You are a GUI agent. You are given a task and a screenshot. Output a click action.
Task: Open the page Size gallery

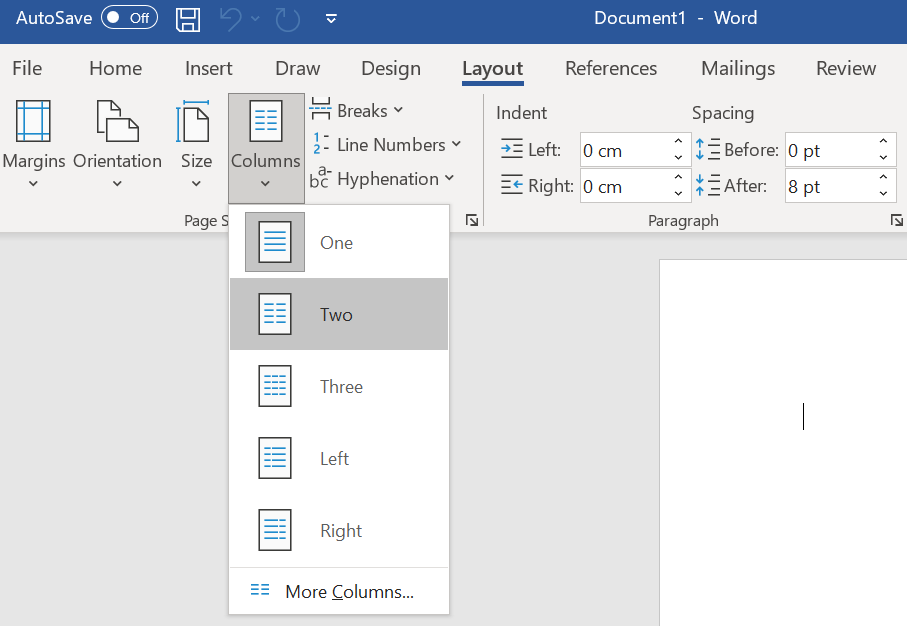click(x=195, y=145)
